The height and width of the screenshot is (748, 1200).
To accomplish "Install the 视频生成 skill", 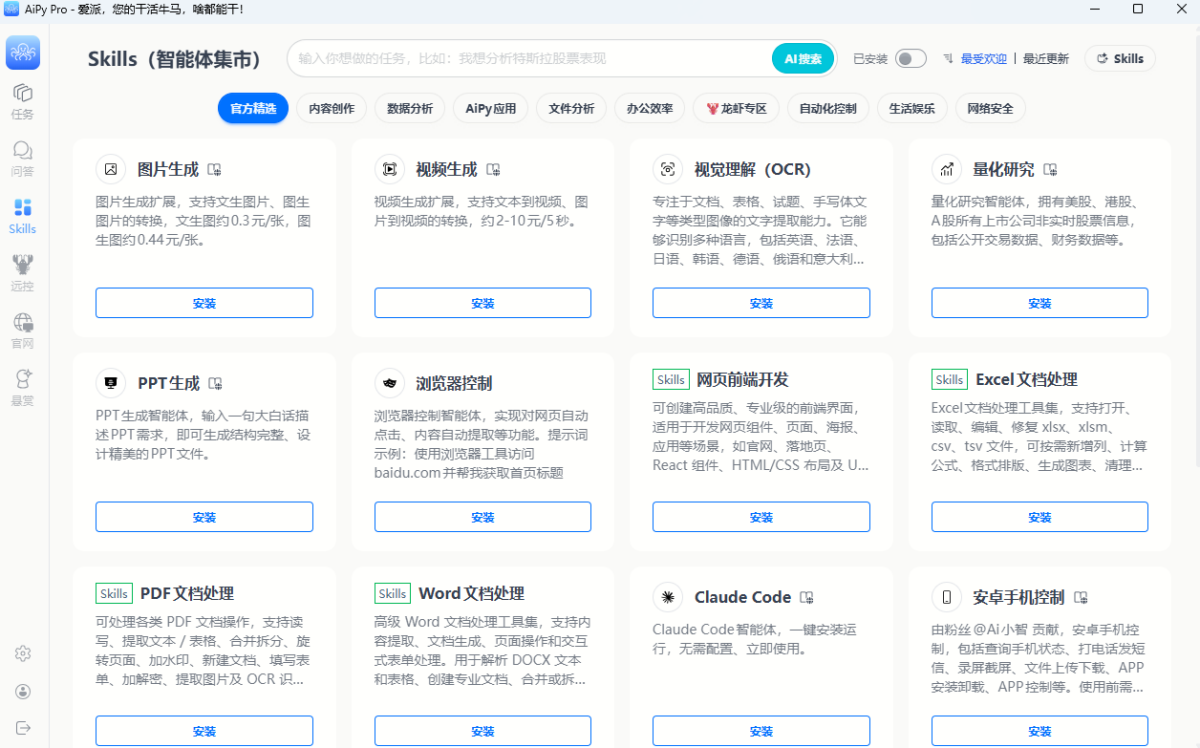I will click(x=482, y=303).
